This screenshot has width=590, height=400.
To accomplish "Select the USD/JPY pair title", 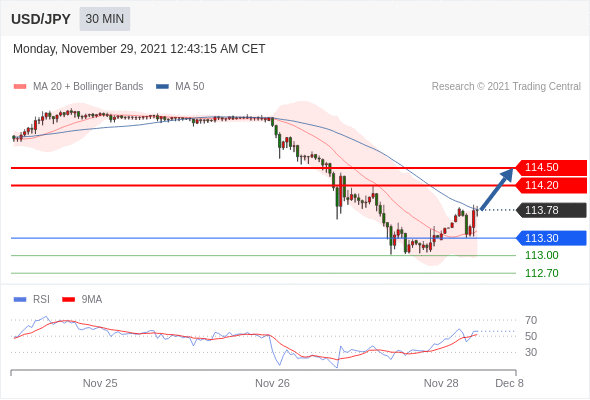I will pyautogui.click(x=41, y=19).
